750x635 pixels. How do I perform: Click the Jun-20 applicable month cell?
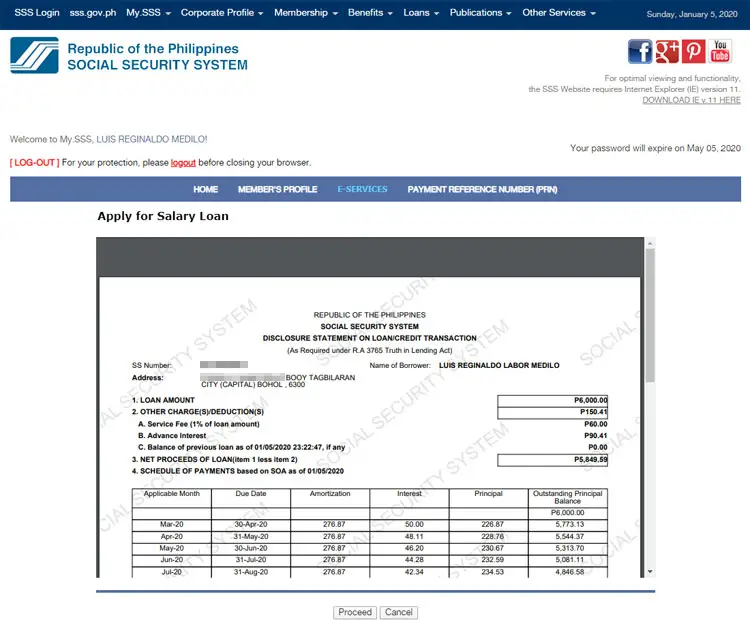pos(172,560)
